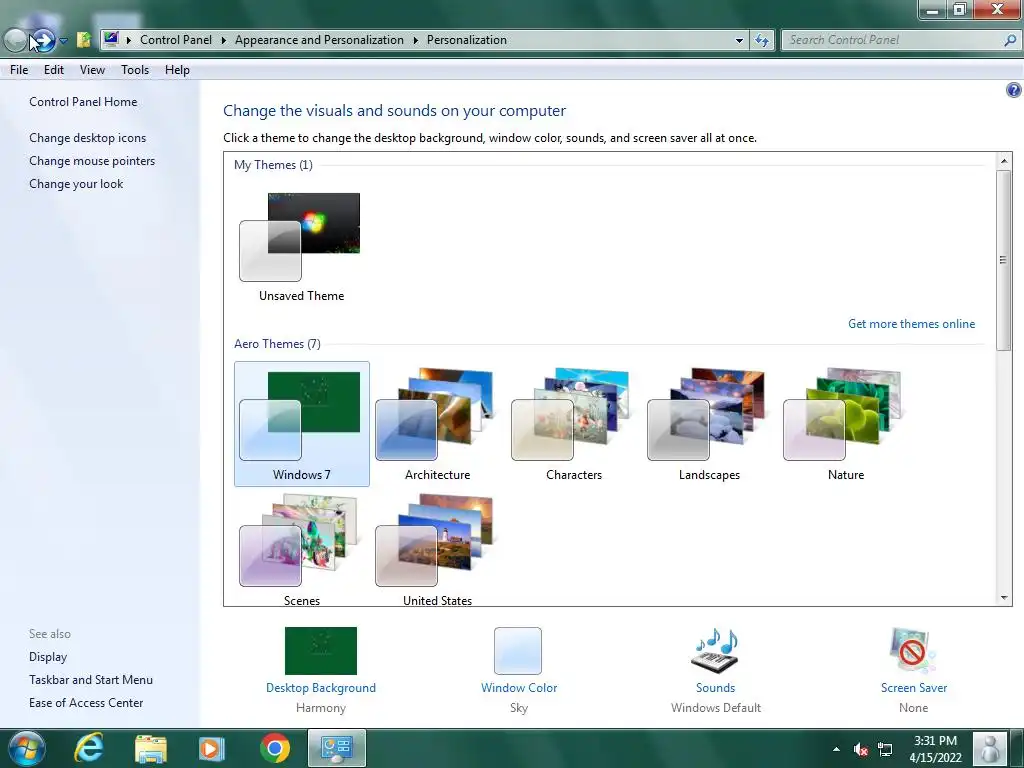Open Change your look link

pyautogui.click(x=76, y=184)
